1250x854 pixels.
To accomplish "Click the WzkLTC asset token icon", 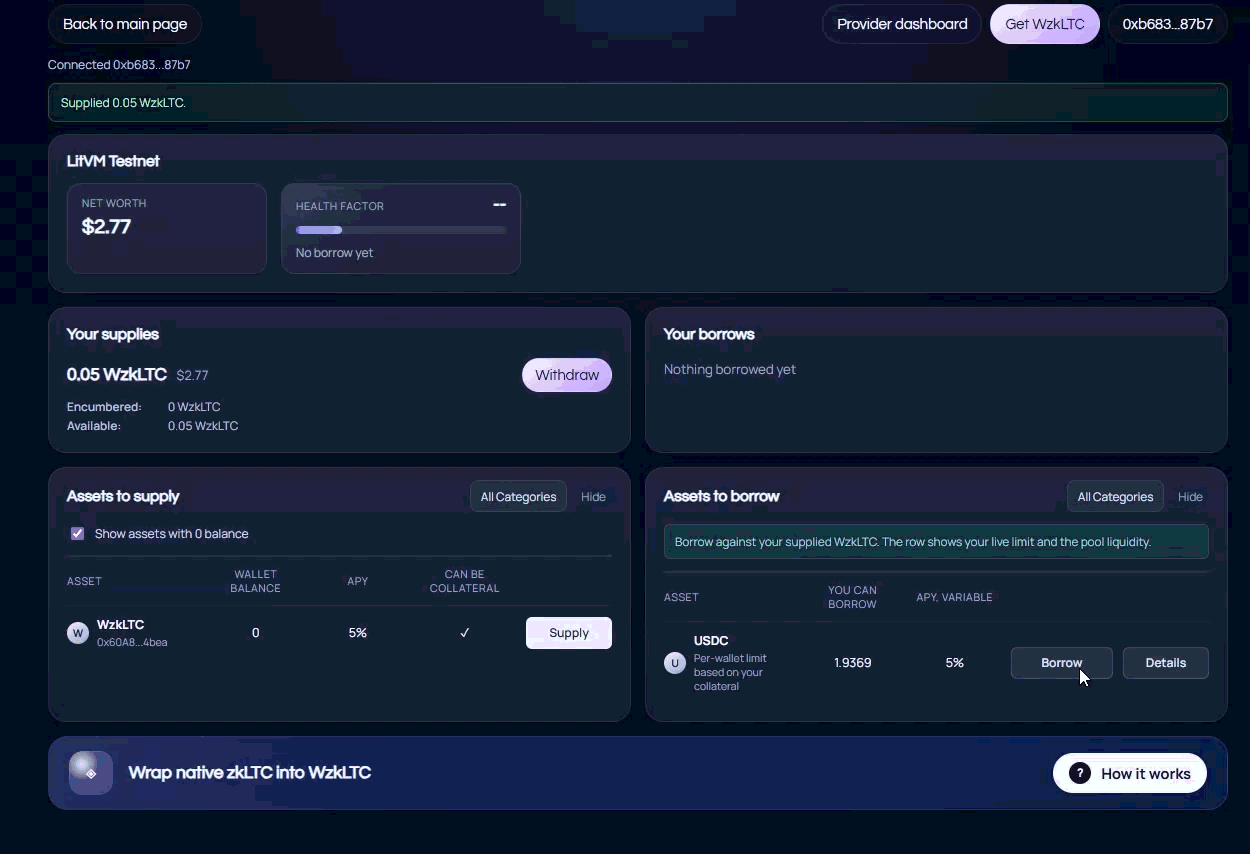I will tap(77, 633).
